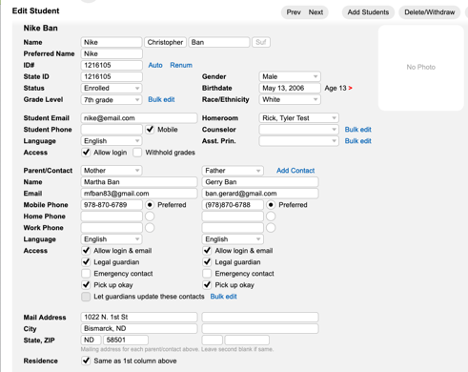Click the Add Students button
Screen dimensions: 468x372
368,12
